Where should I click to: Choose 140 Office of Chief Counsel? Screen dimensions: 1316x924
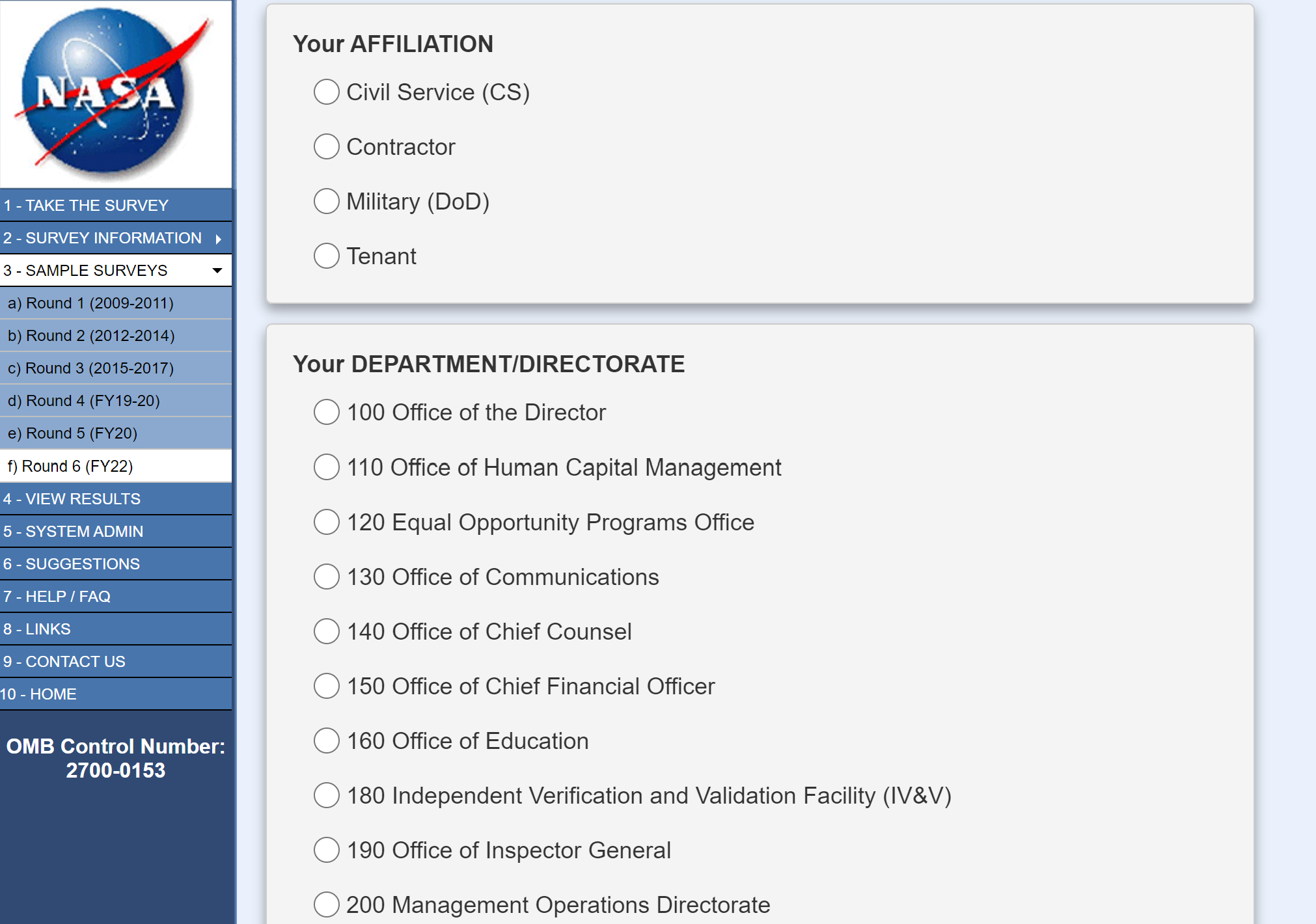tap(327, 631)
